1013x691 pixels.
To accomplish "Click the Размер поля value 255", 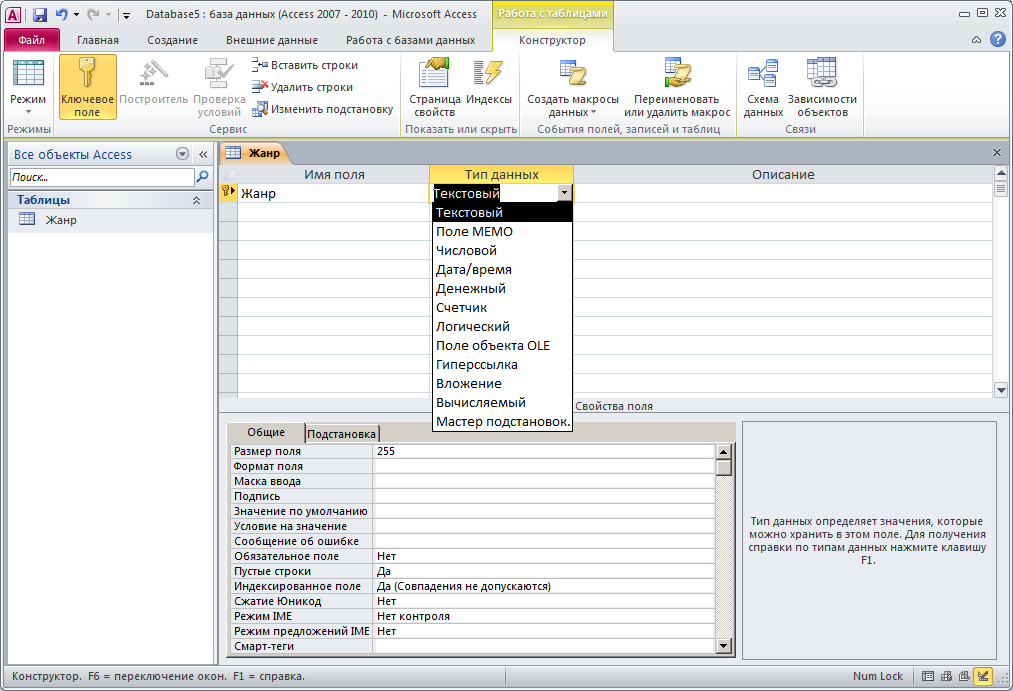I will tap(544, 451).
